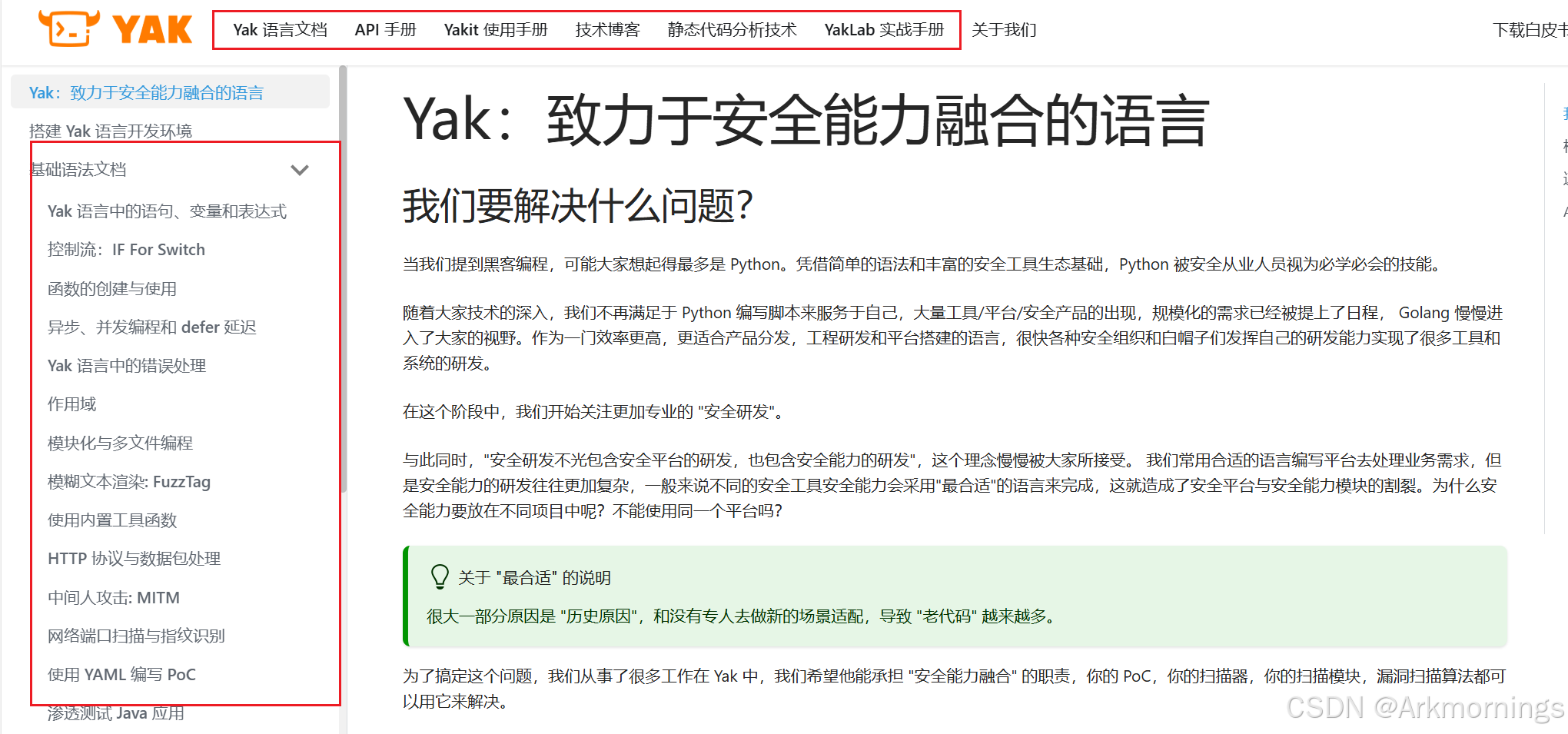Open the 技术博客 navigation link

click(606, 29)
